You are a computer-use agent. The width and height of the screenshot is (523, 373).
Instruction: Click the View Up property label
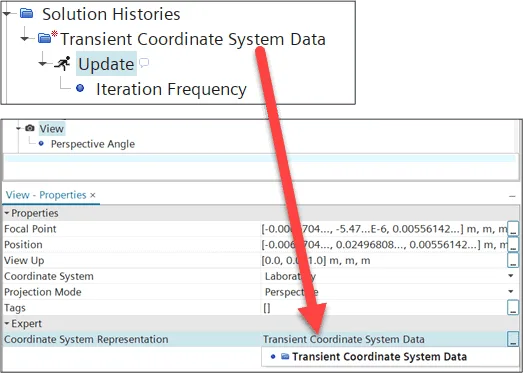tap(24, 261)
